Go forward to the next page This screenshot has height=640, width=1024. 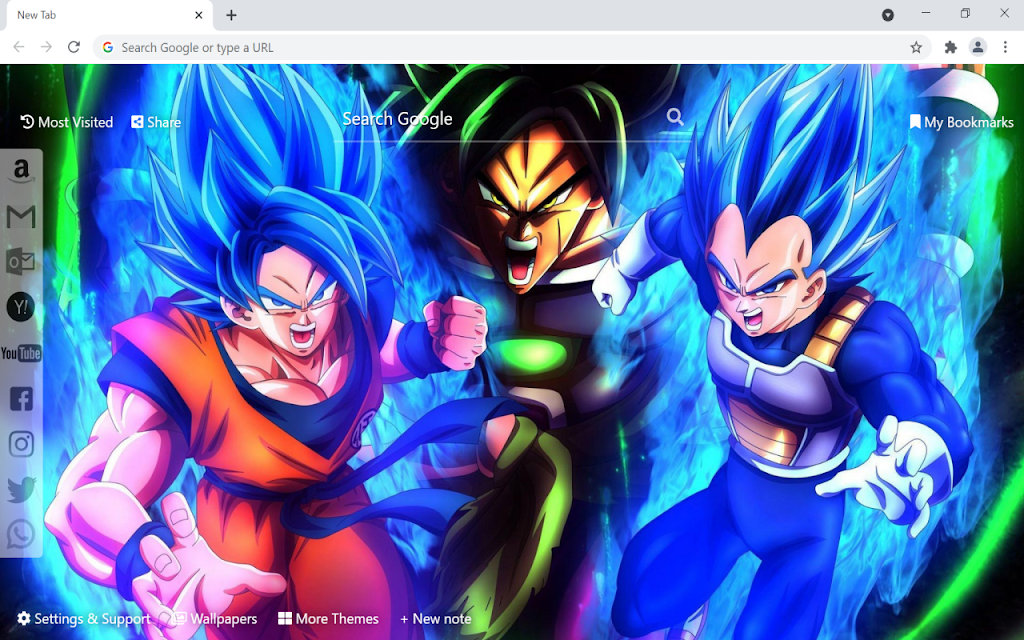tap(46, 47)
